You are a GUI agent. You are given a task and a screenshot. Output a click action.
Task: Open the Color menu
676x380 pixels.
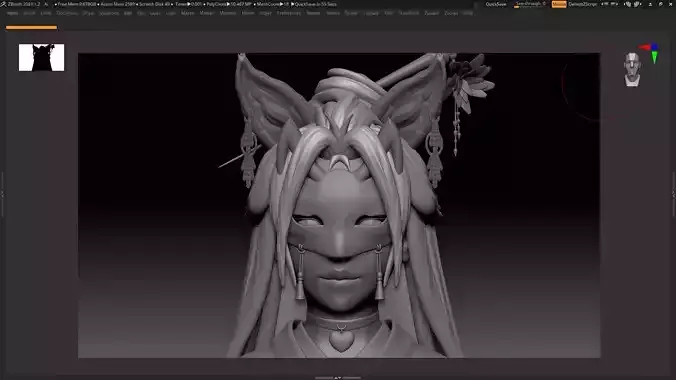coord(46,13)
